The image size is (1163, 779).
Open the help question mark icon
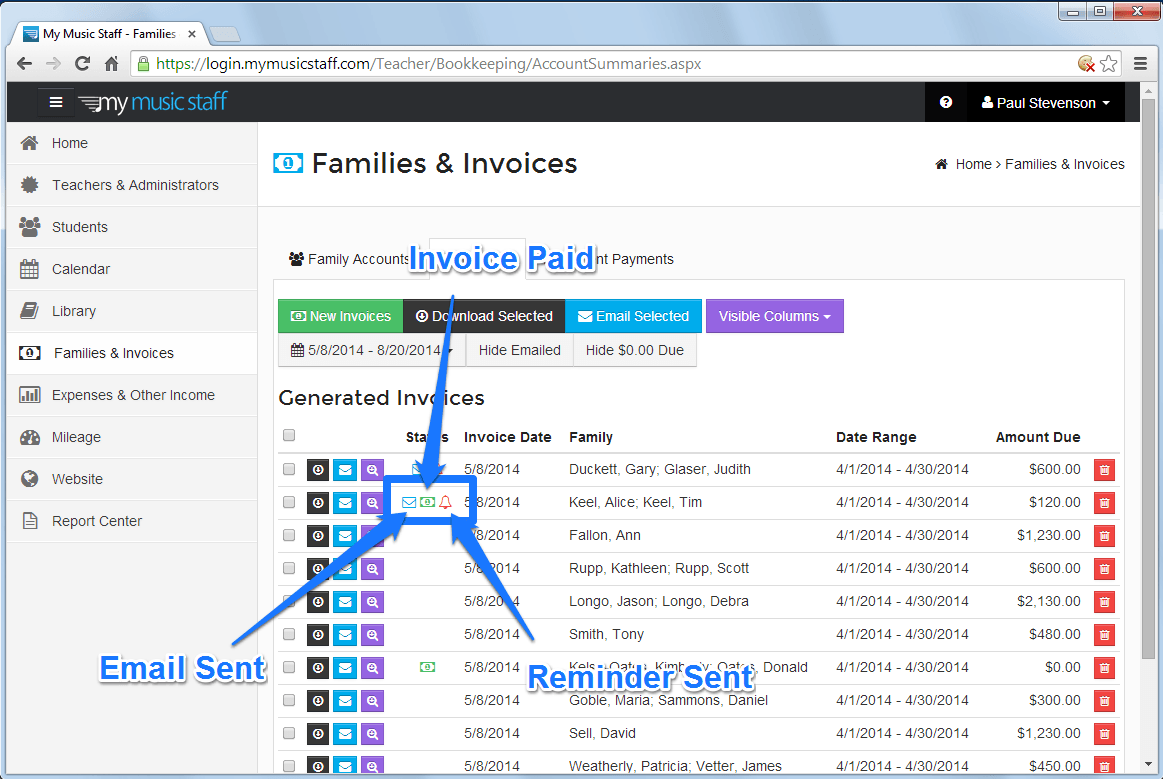(x=946, y=102)
